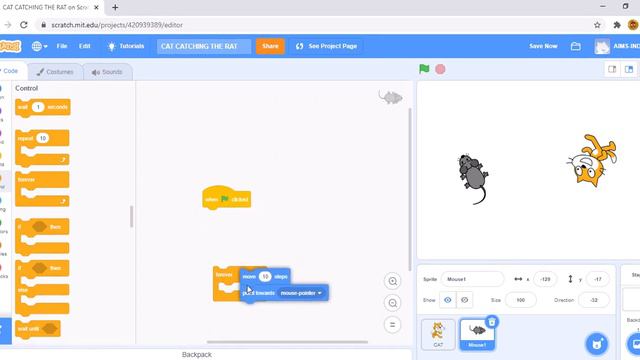Edit the sprite x position field
The width and height of the screenshot is (640, 360).
545,279
